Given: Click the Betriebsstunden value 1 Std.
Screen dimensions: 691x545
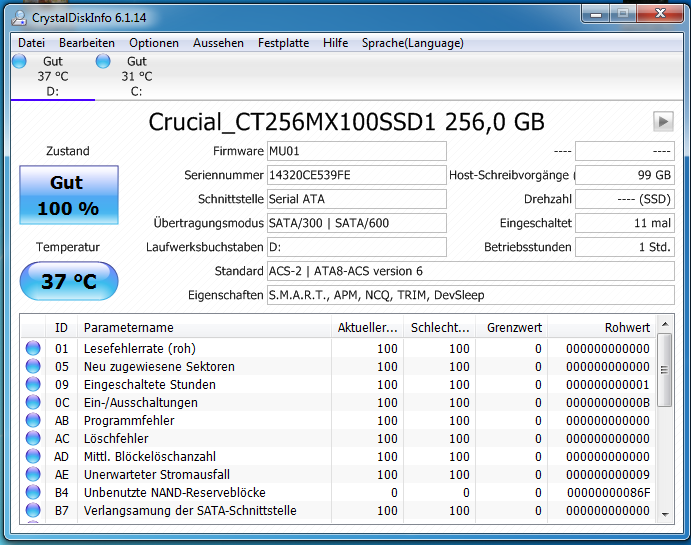Looking at the screenshot, I should [625, 247].
